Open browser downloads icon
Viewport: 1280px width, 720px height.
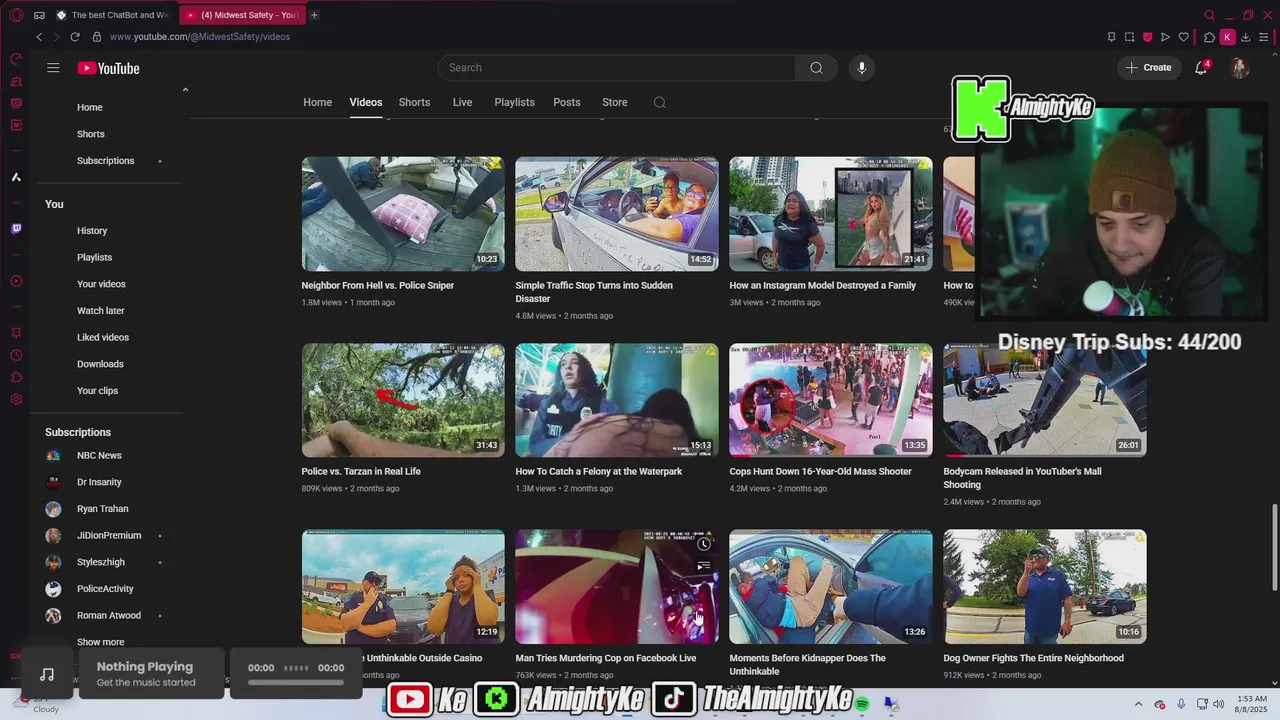pyautogui.click(x=1246, y=37)
